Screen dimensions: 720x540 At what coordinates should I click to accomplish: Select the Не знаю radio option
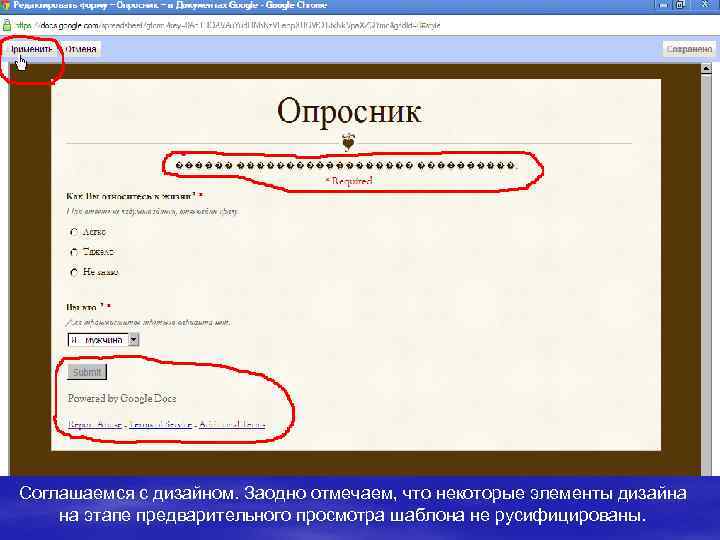(74, 273)
